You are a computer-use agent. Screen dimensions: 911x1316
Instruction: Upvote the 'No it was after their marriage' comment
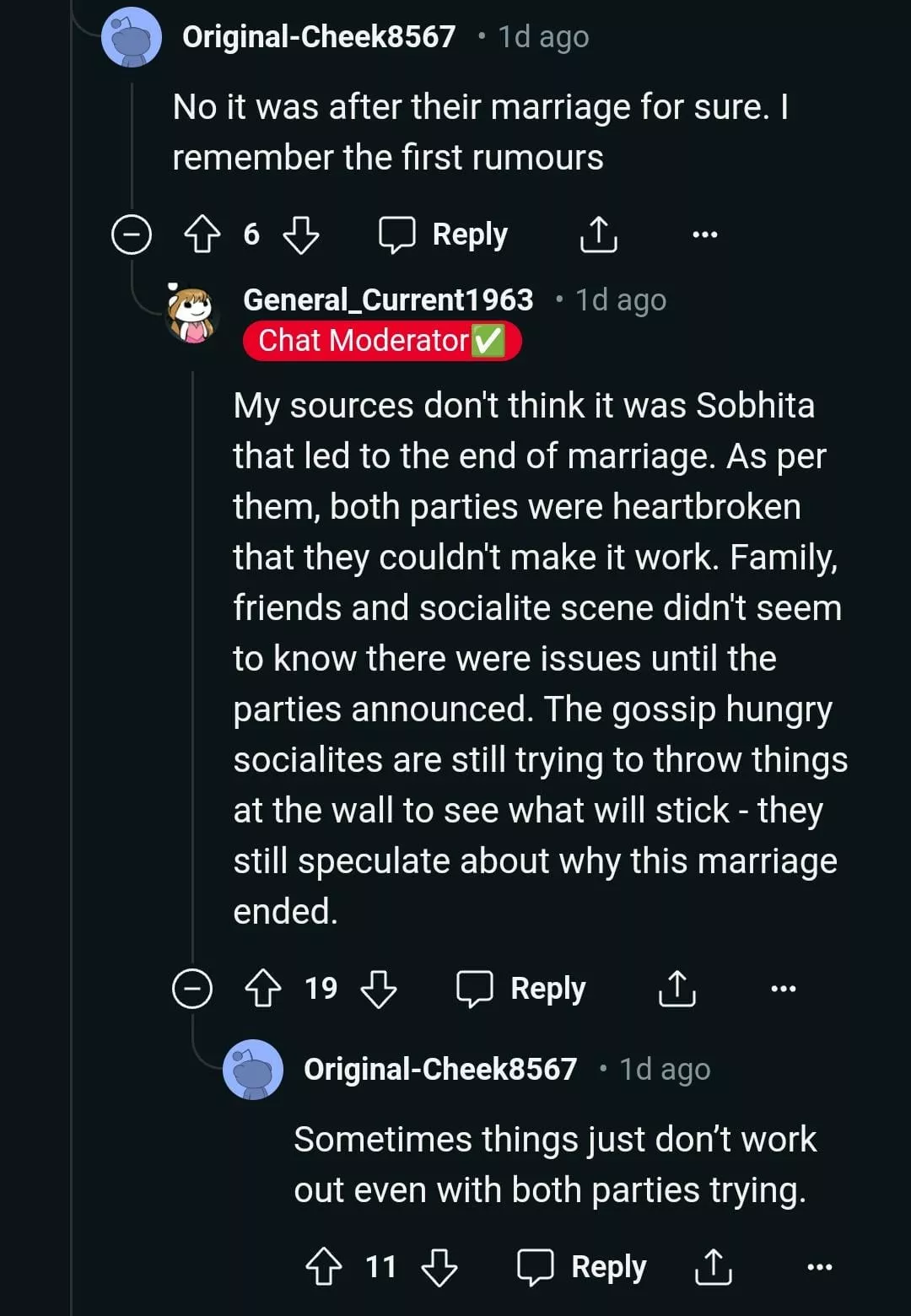(x=202, y=235)
